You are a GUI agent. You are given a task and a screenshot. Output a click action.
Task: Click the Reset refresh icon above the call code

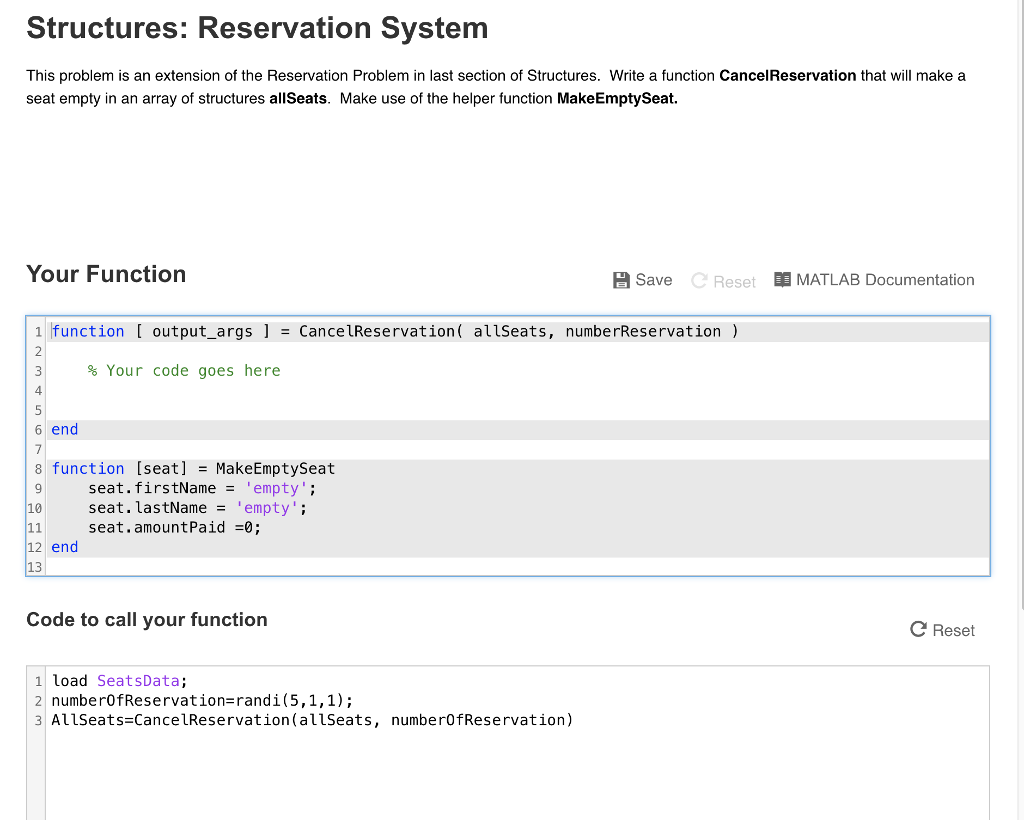(916, 630)
